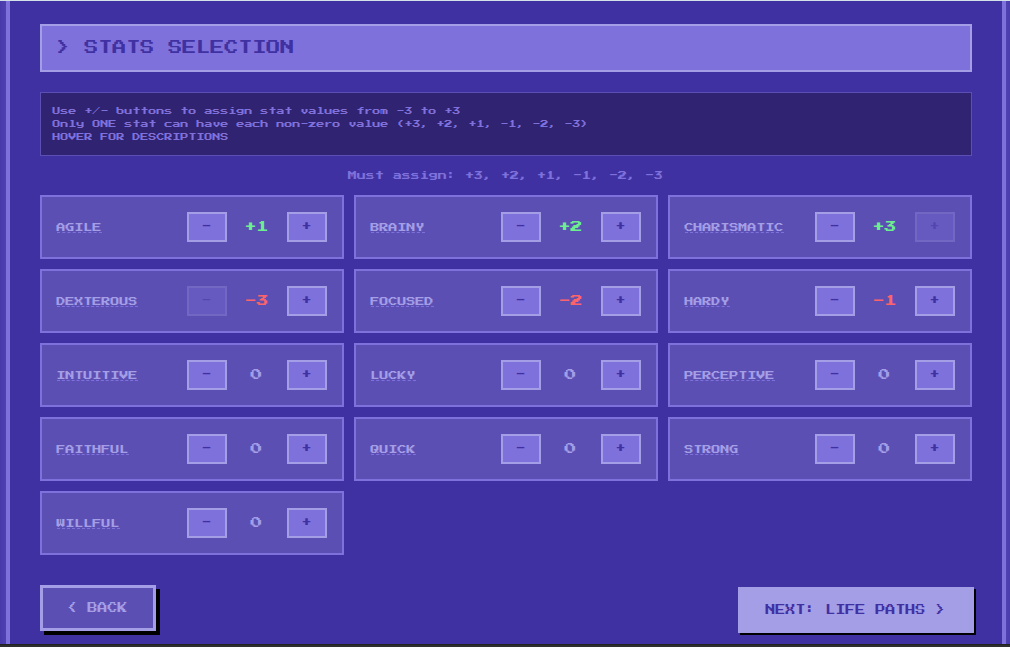Decrease the FAITHFUL stat with minus button
The height and width of the screenshot is (647, 1010).
tap(207, 449)
